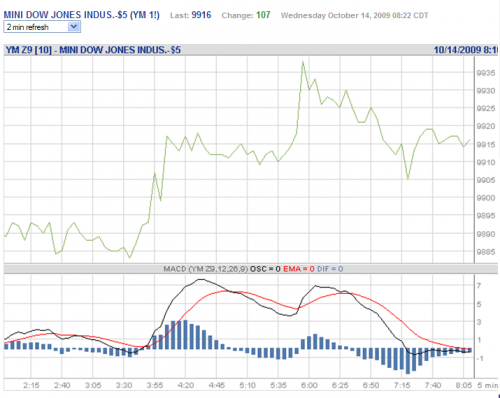Image resolution: width=500 pixels, height=398 pixels.
Task: Click the lowest blue MACD histogram bar near 7:15
Action: pyautogui.click(x=408, y=361)
